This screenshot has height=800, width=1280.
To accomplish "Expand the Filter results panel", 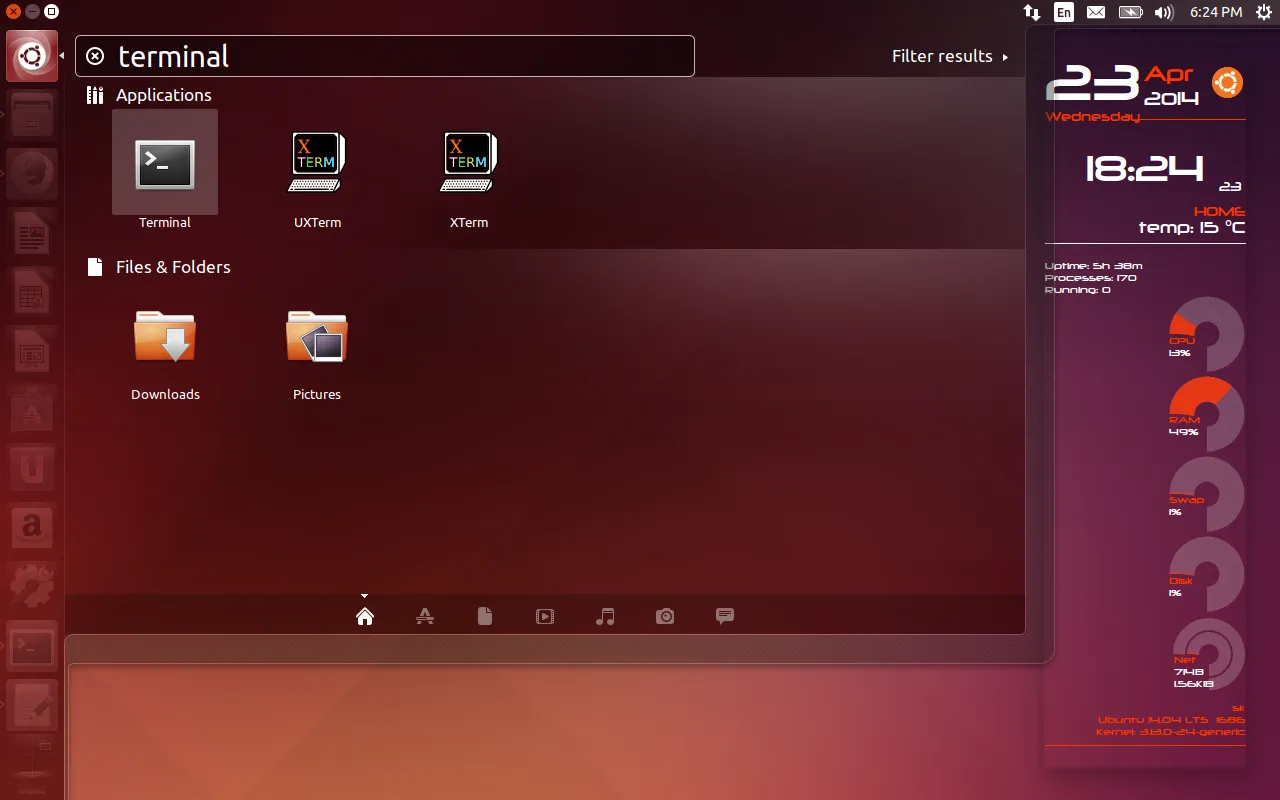I will pyautogui.click(x=949, y=56).
